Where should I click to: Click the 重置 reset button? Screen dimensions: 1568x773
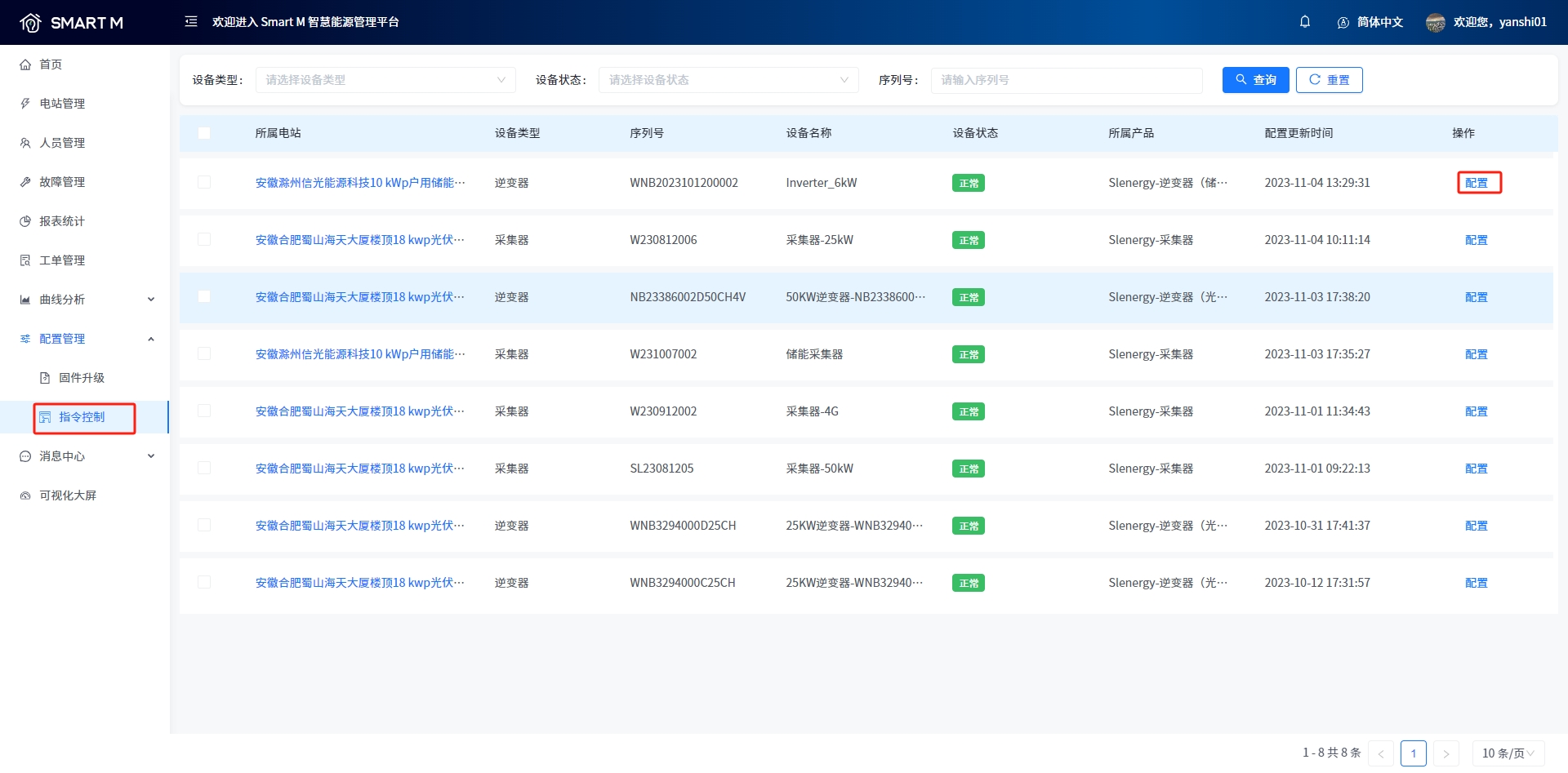point(1329,80)
